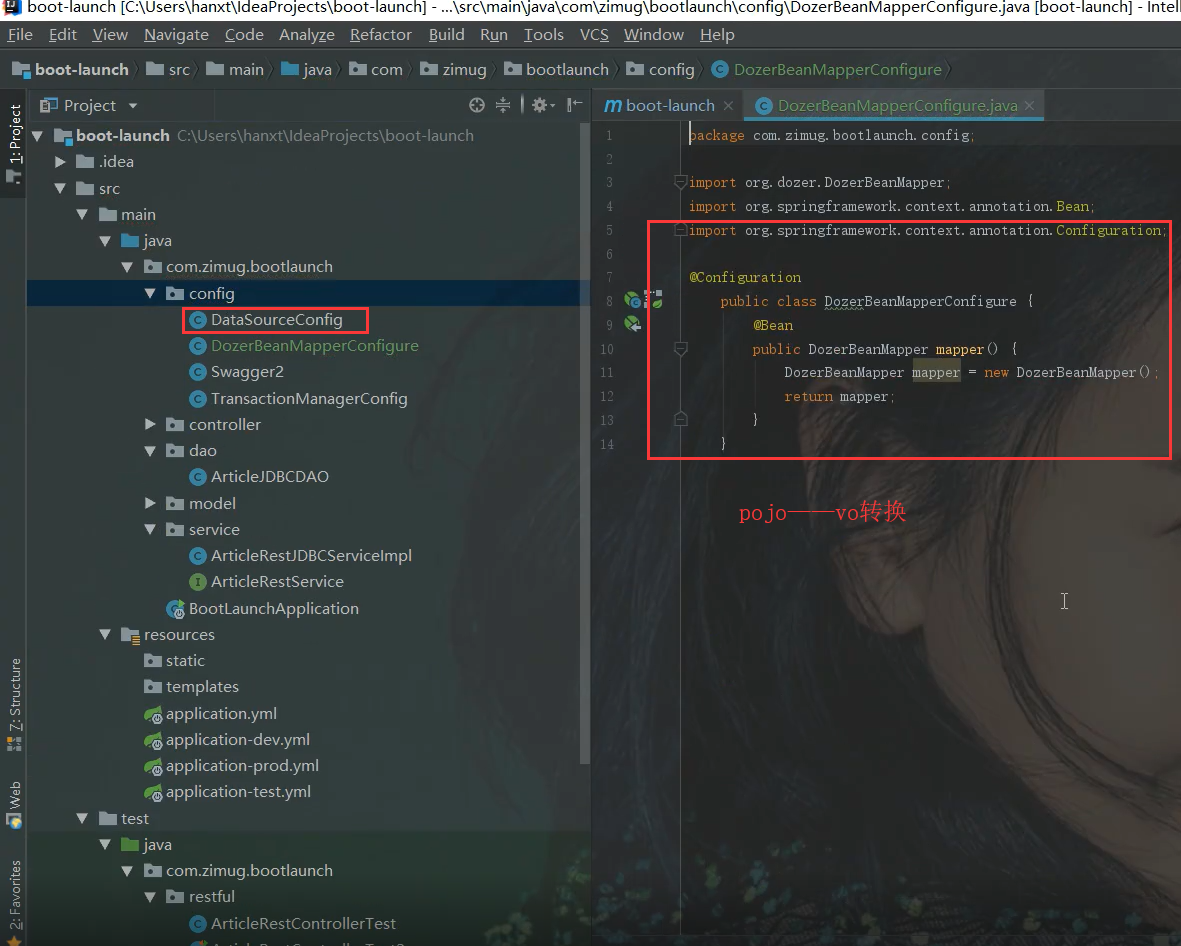Click the resources folder icon
The height and width of the screenshot is (946, 1181).
[x=130, y=635]
